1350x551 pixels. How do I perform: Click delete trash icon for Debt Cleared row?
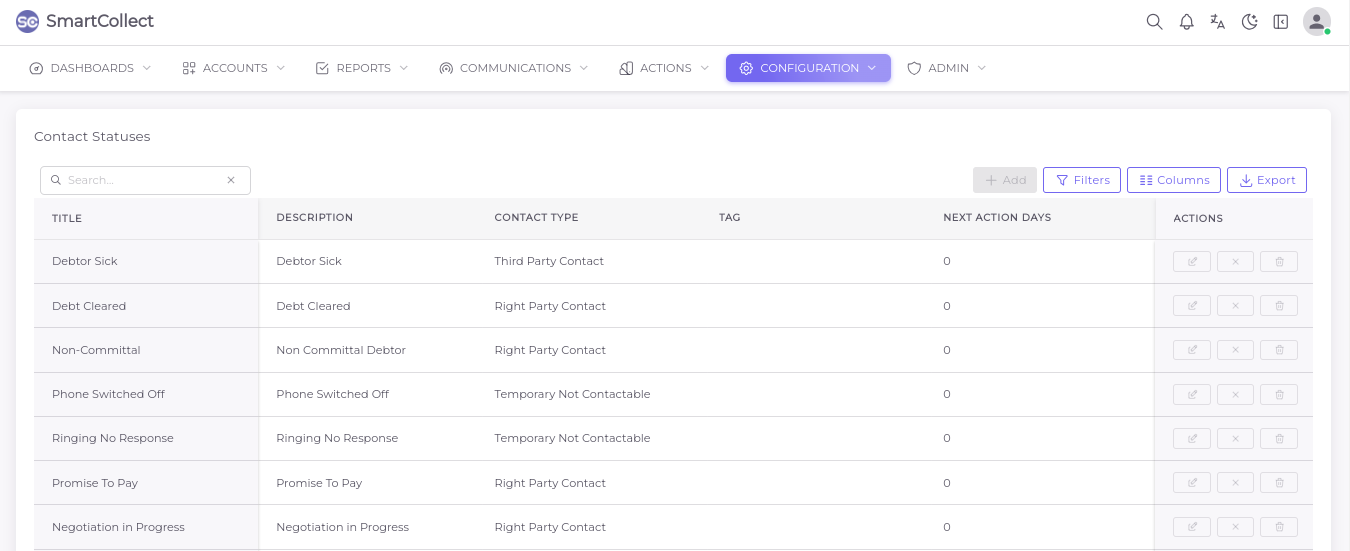pyautogui.click(x=1279, y=306)
